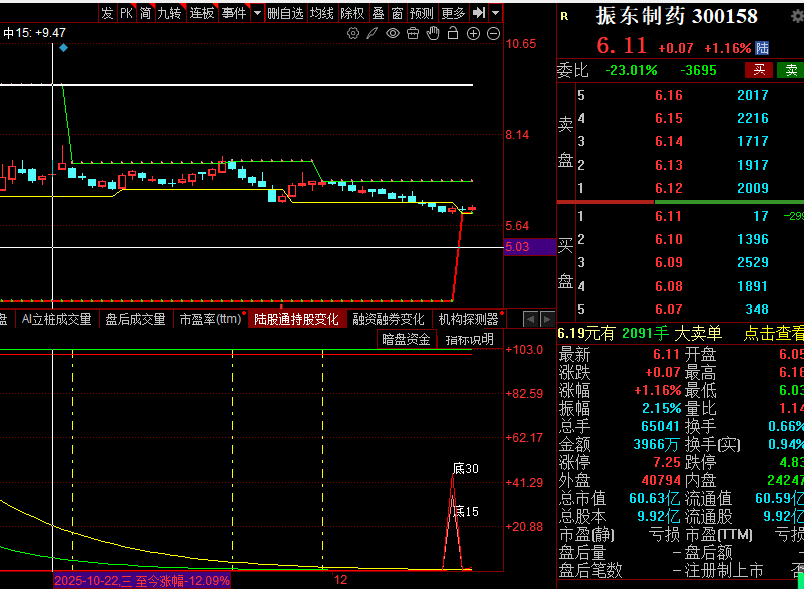Screen dimensions: 804x589
Task: Click the 叠 overlay button
Action: click(x=378, y=13)
